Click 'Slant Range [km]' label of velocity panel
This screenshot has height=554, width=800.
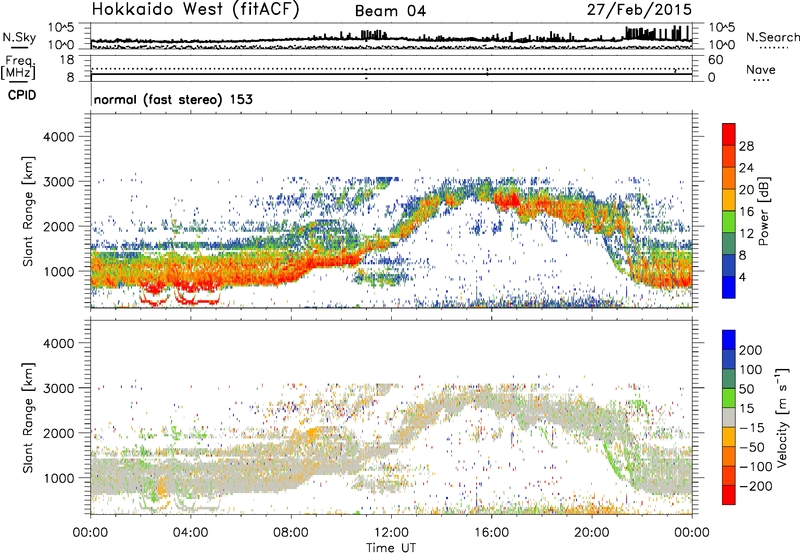click(x=28, y=418)
